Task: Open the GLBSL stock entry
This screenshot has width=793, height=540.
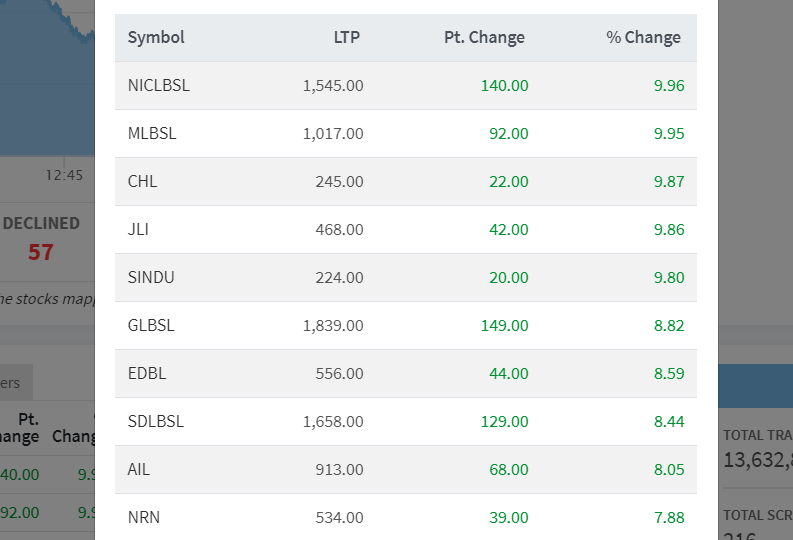Action: tap(151, 326)
